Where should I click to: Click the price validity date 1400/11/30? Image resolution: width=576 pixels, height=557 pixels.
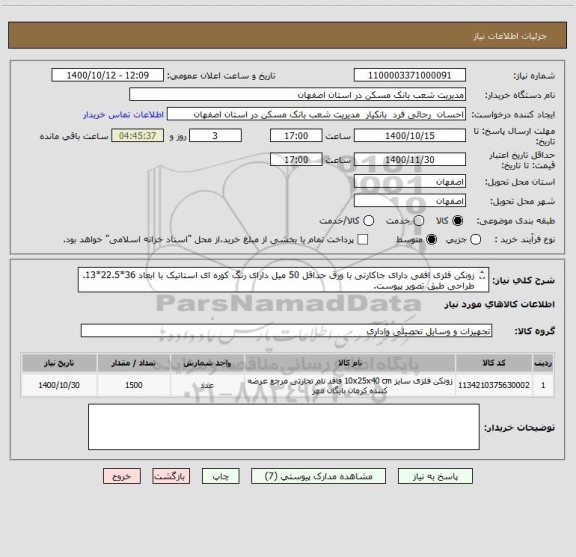coord(410,159)
